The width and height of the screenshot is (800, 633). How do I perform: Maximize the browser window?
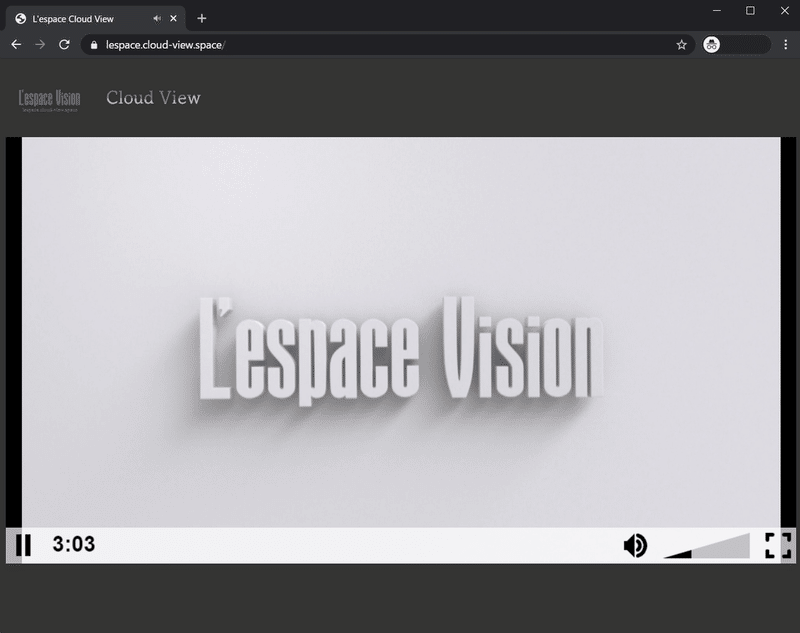coord(750,11)
